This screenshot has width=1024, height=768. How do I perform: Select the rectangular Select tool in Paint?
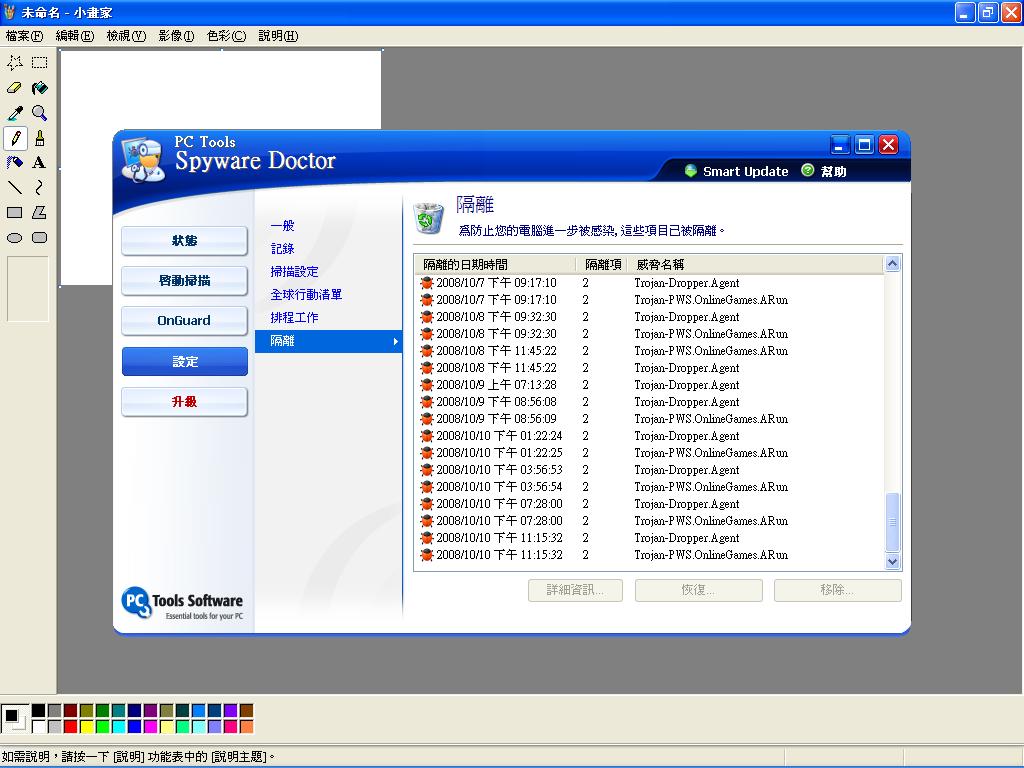pyautogui.click(x=40, y=63)
